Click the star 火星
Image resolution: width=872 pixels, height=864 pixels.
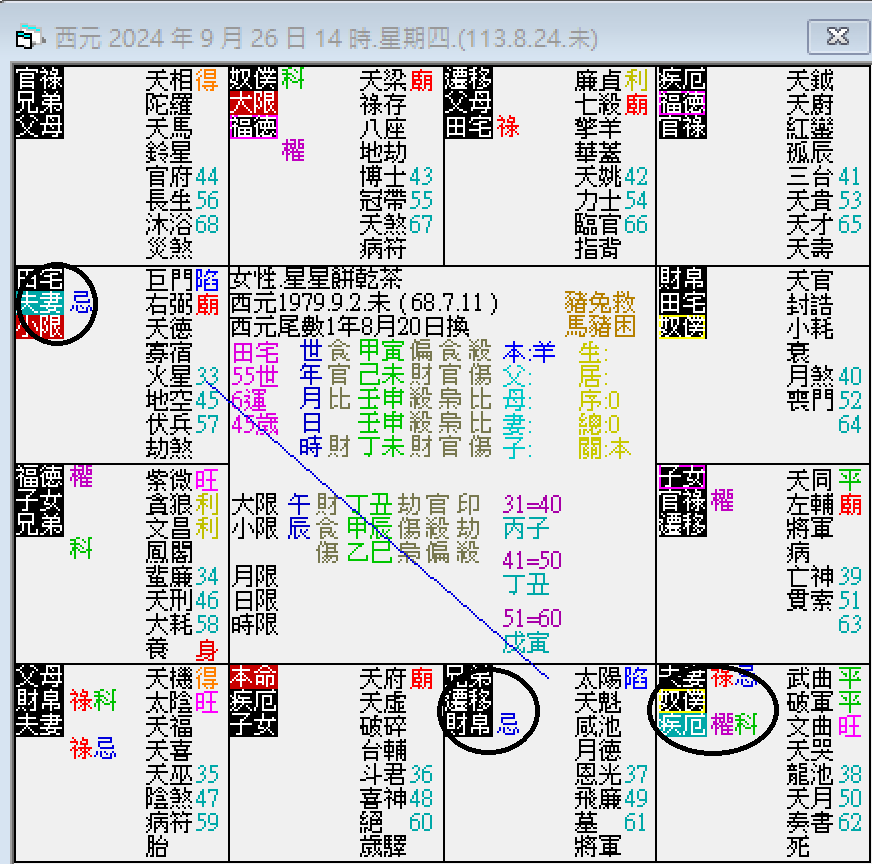coord(169,376)
